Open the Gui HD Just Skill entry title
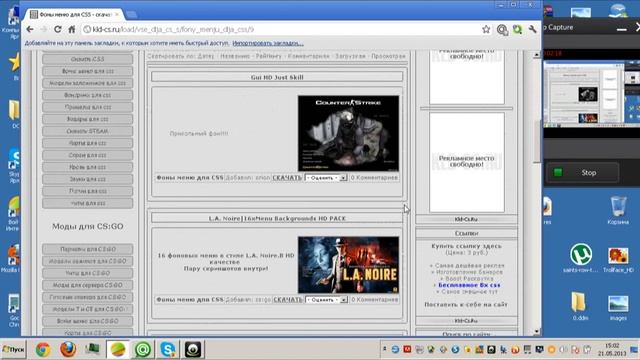 coord(277,77)
